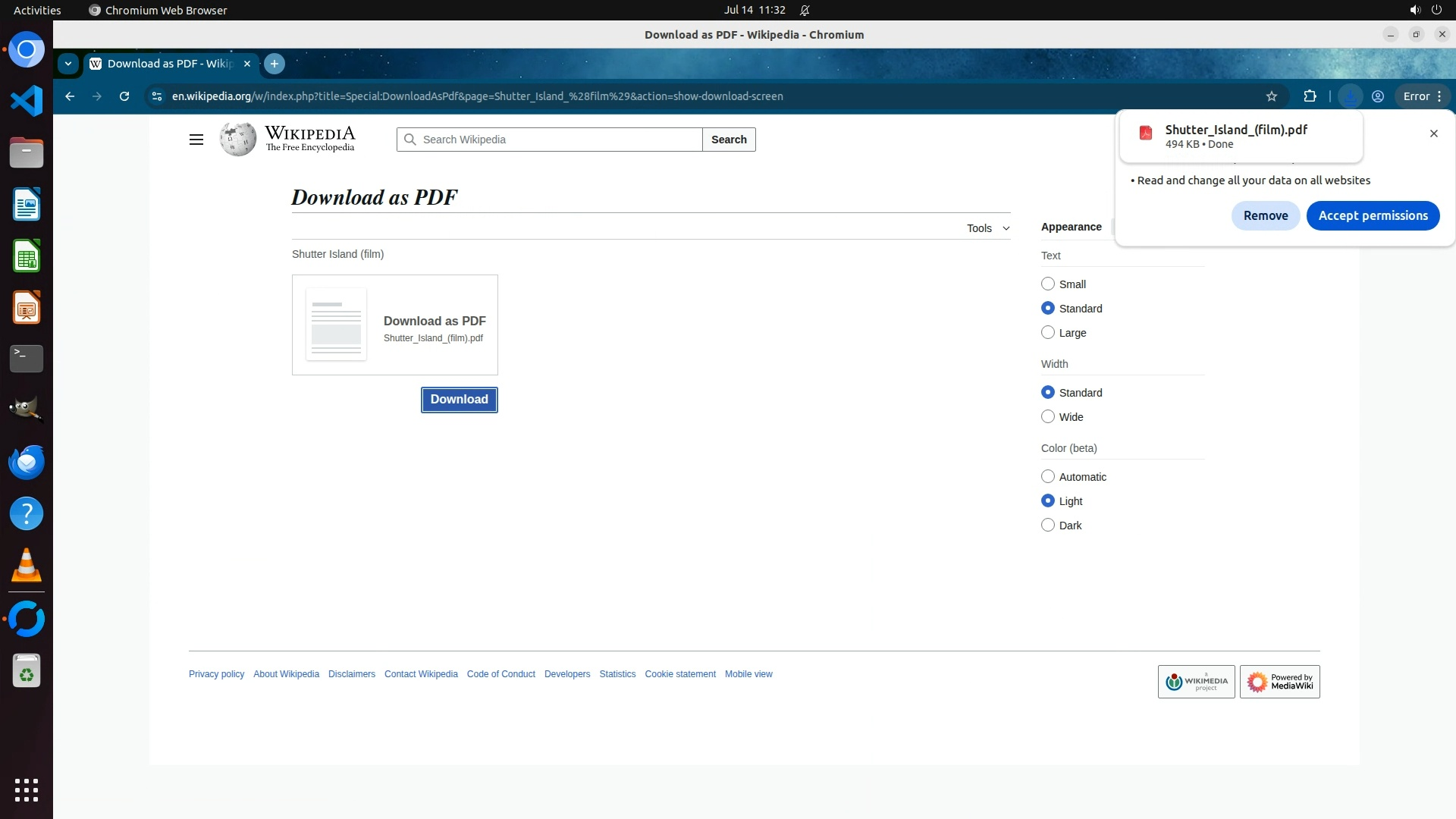1456x819 pixels.
Task: Open Activities overview menu
Action: click(37, 10)
